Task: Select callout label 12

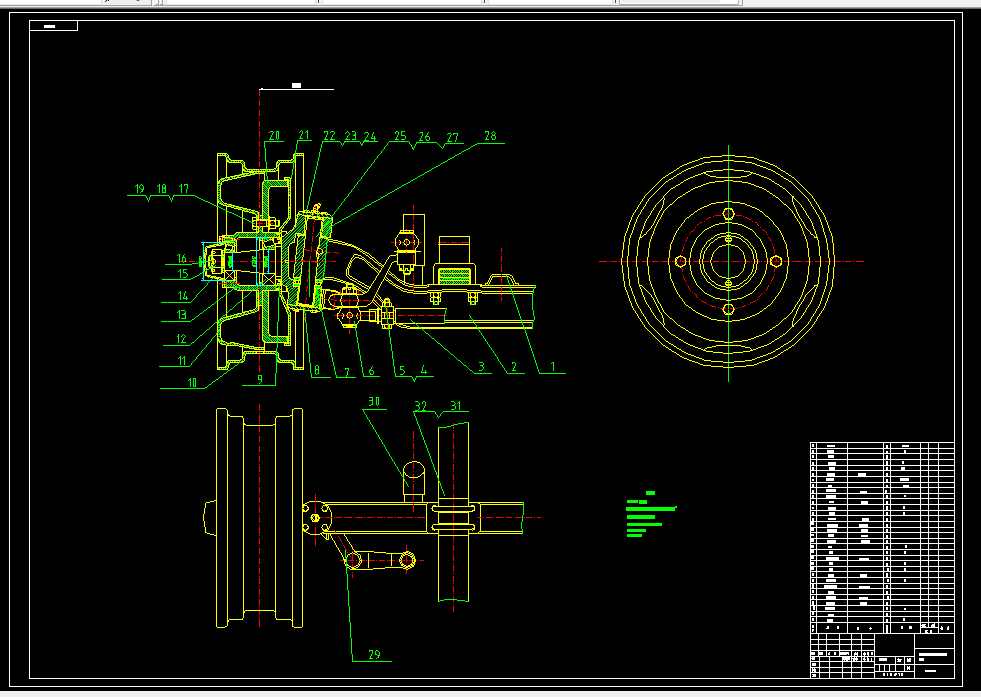Action: (x=181, y=338)
